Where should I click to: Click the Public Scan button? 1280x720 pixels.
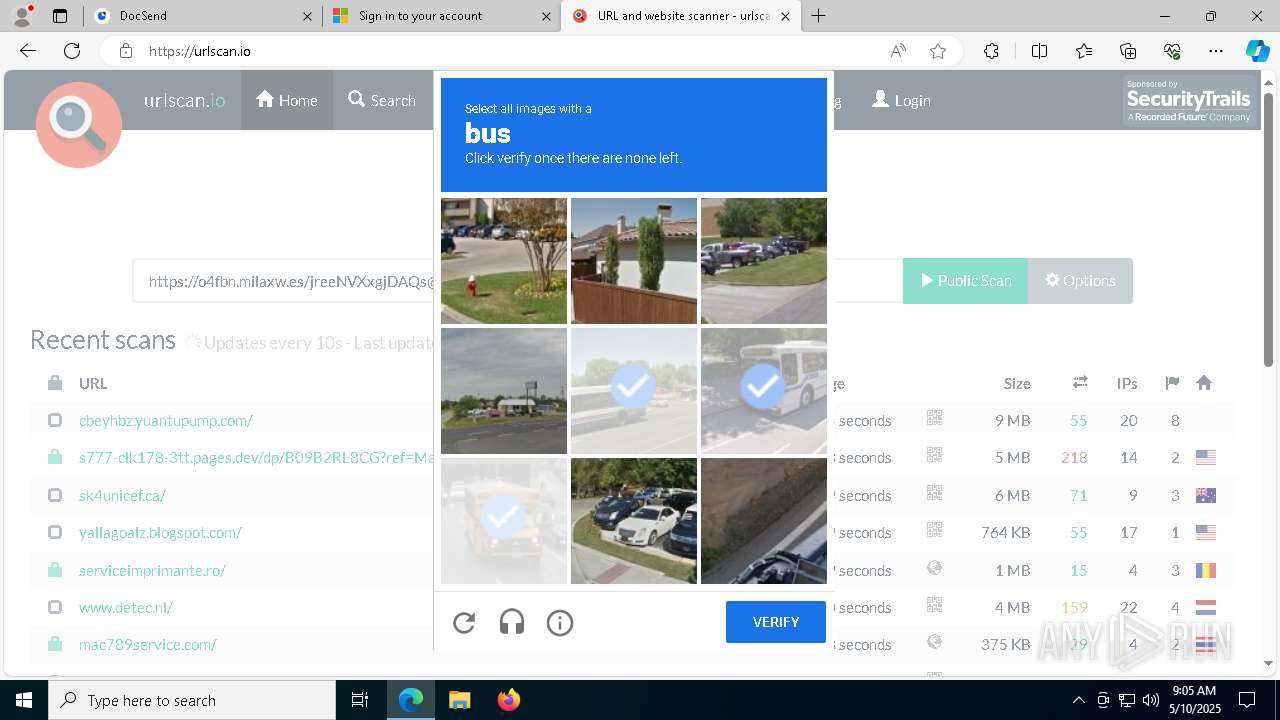(x=965, y=281)
